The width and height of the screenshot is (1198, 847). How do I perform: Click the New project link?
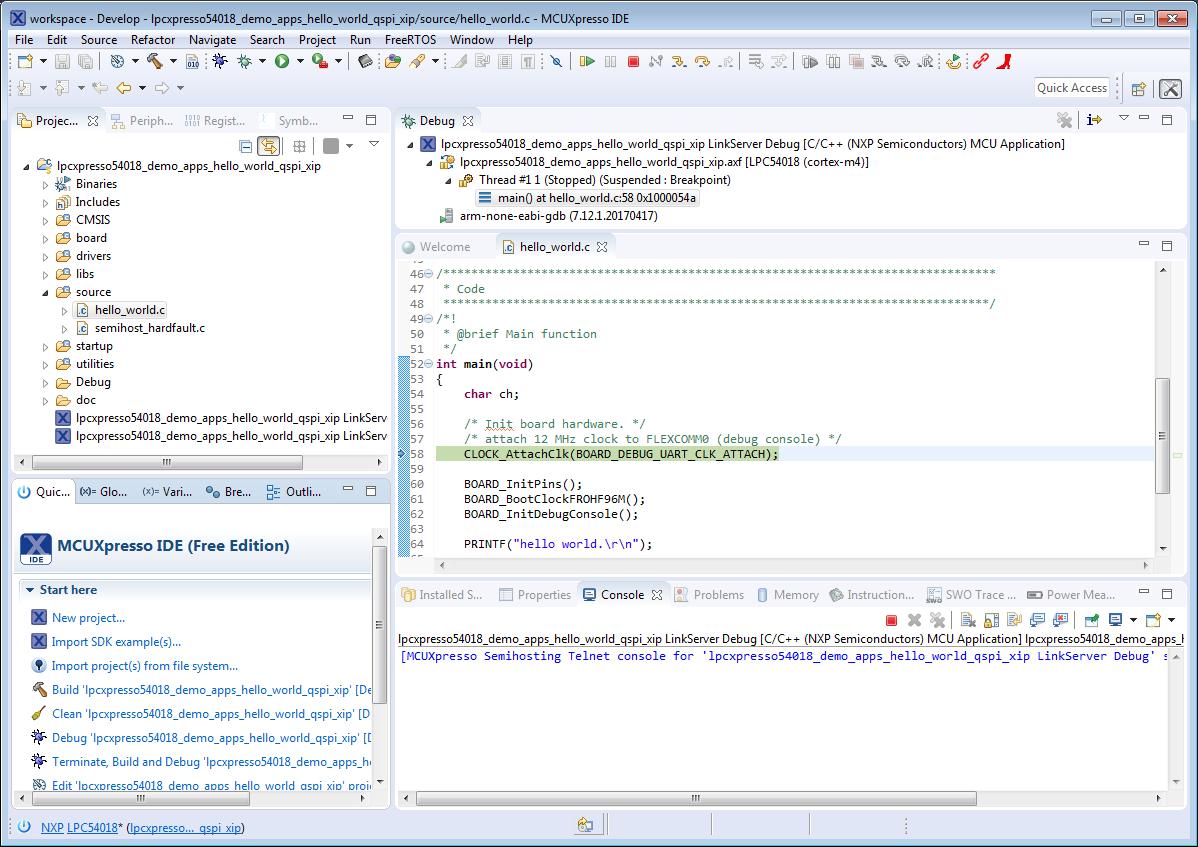click(x=88, y=618)
